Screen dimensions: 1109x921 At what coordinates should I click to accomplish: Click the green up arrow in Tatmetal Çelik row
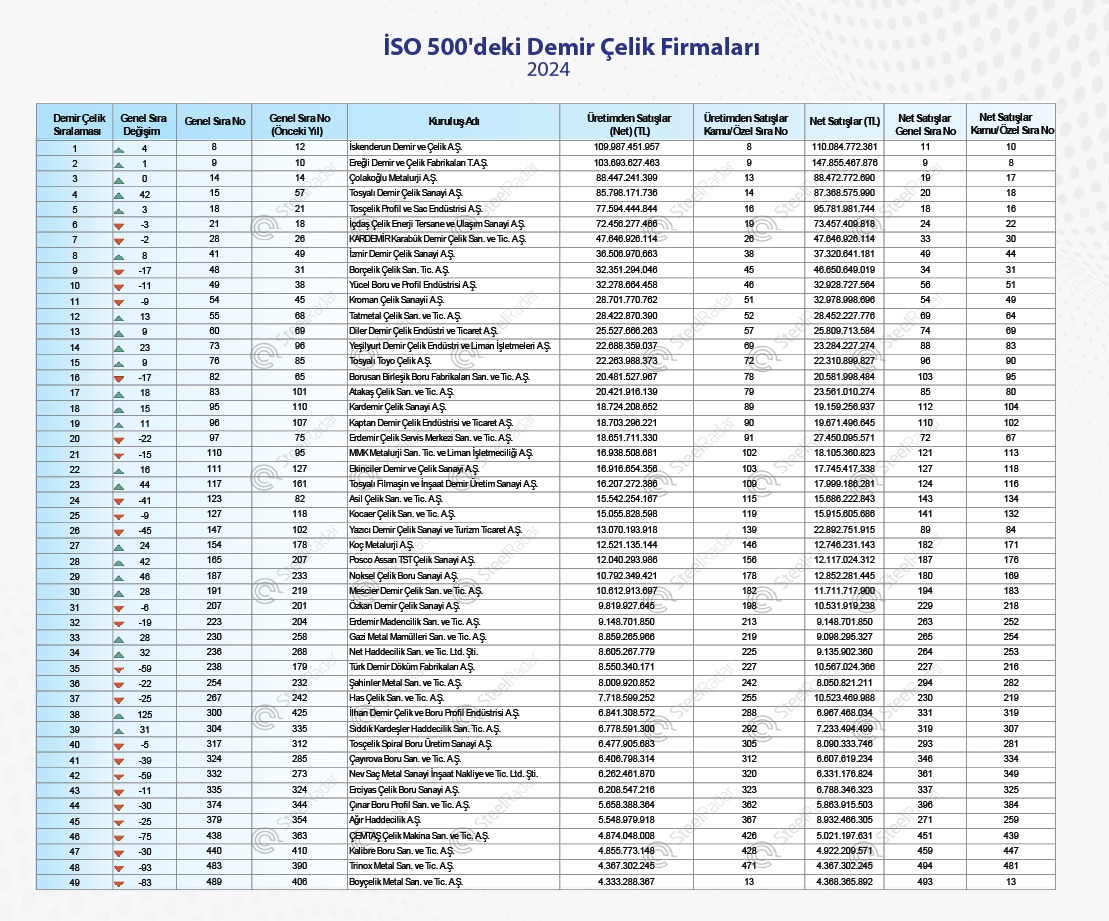coord(119,318)
